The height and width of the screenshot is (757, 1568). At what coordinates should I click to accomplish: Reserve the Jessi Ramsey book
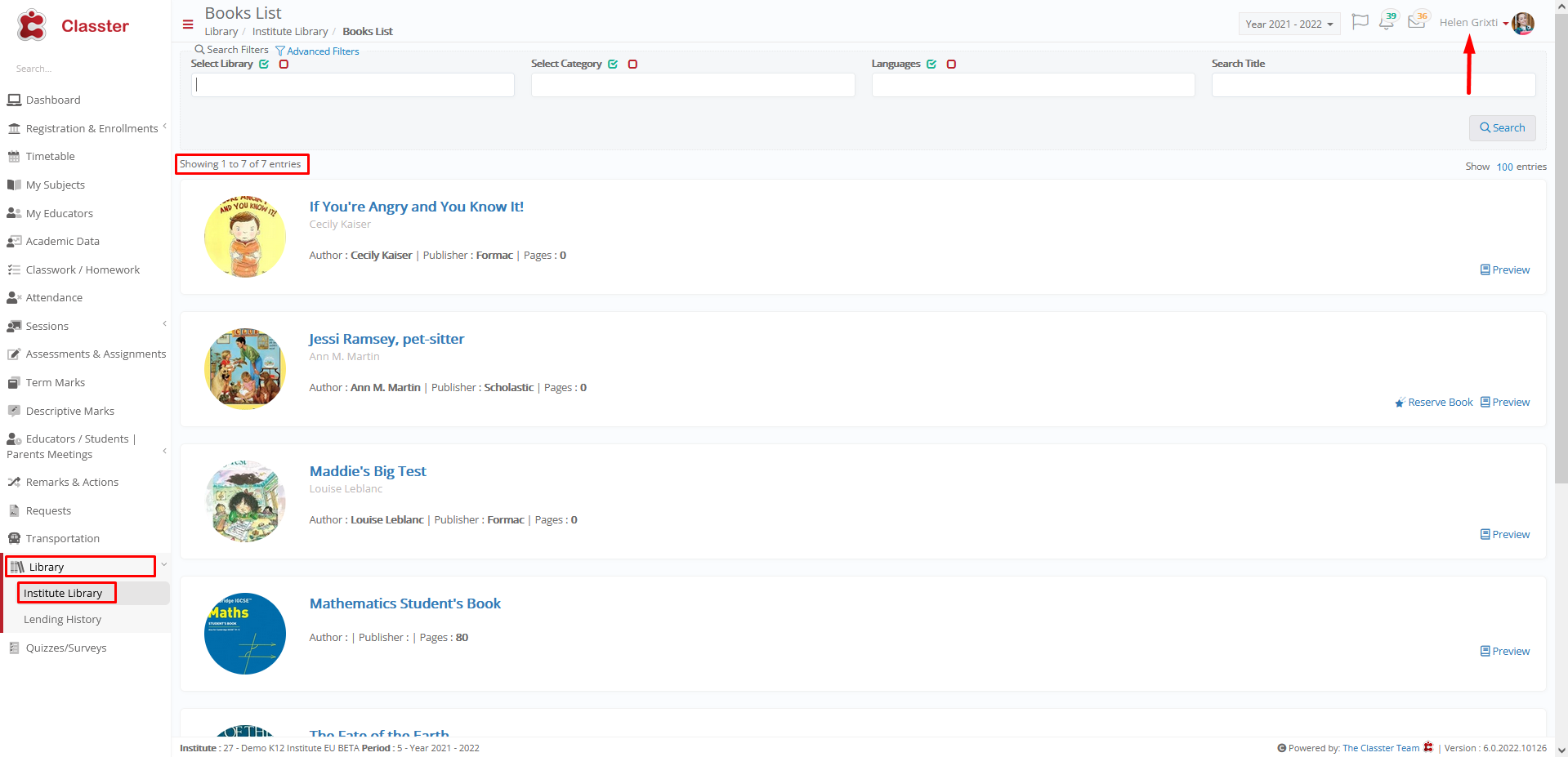pyautogui.click(x=1434, y=402)
